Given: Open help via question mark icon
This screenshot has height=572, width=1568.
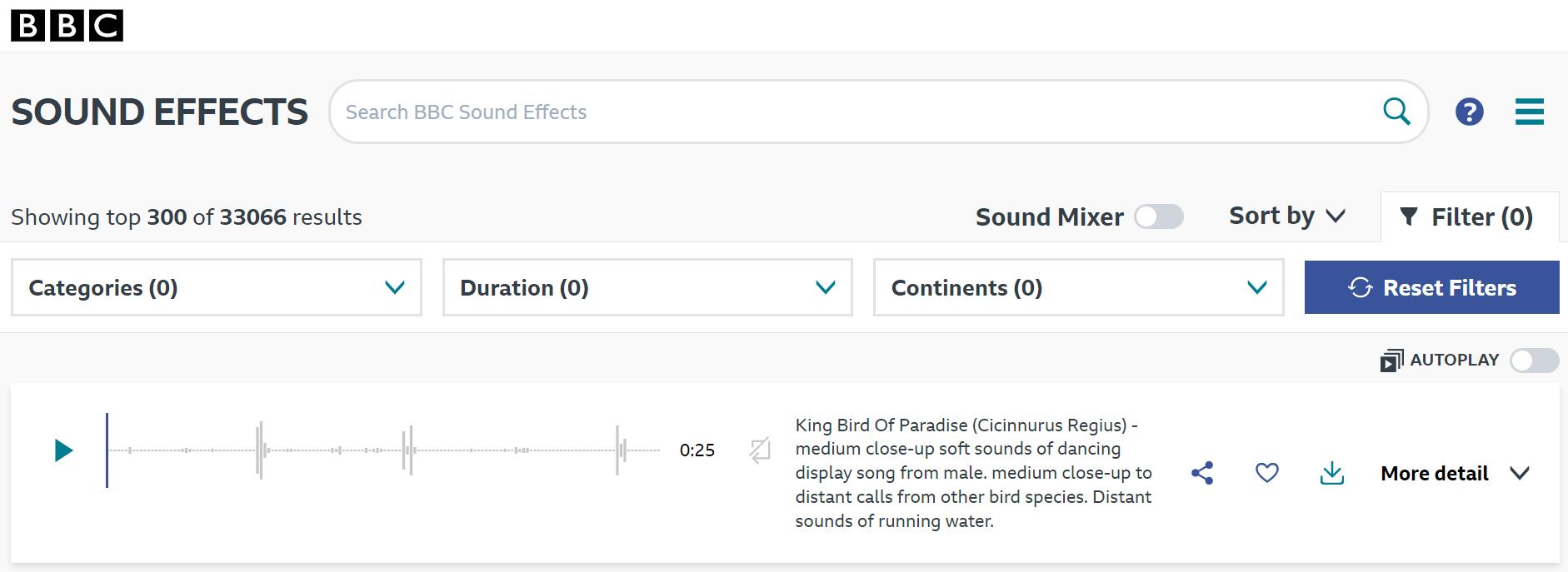Looking at the screenshot, I should coord(1469,112).
